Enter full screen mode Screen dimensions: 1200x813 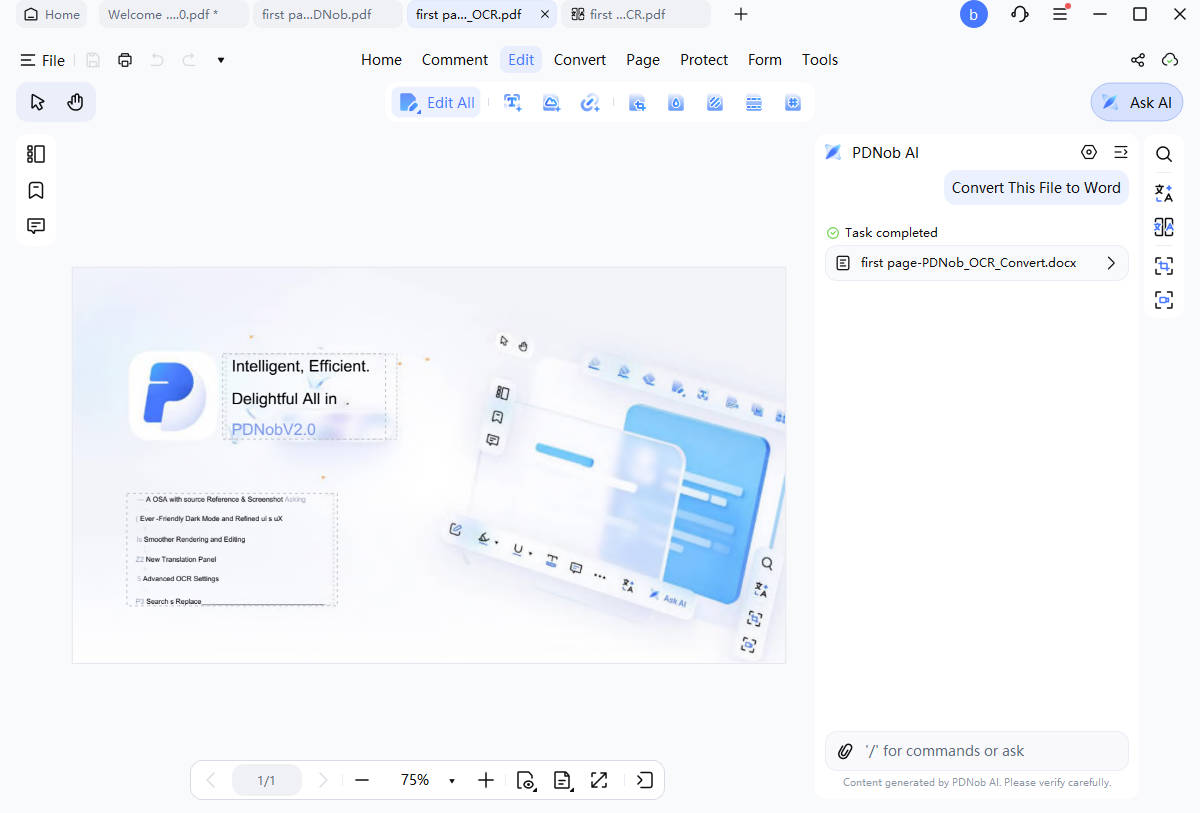click(599, 780)
